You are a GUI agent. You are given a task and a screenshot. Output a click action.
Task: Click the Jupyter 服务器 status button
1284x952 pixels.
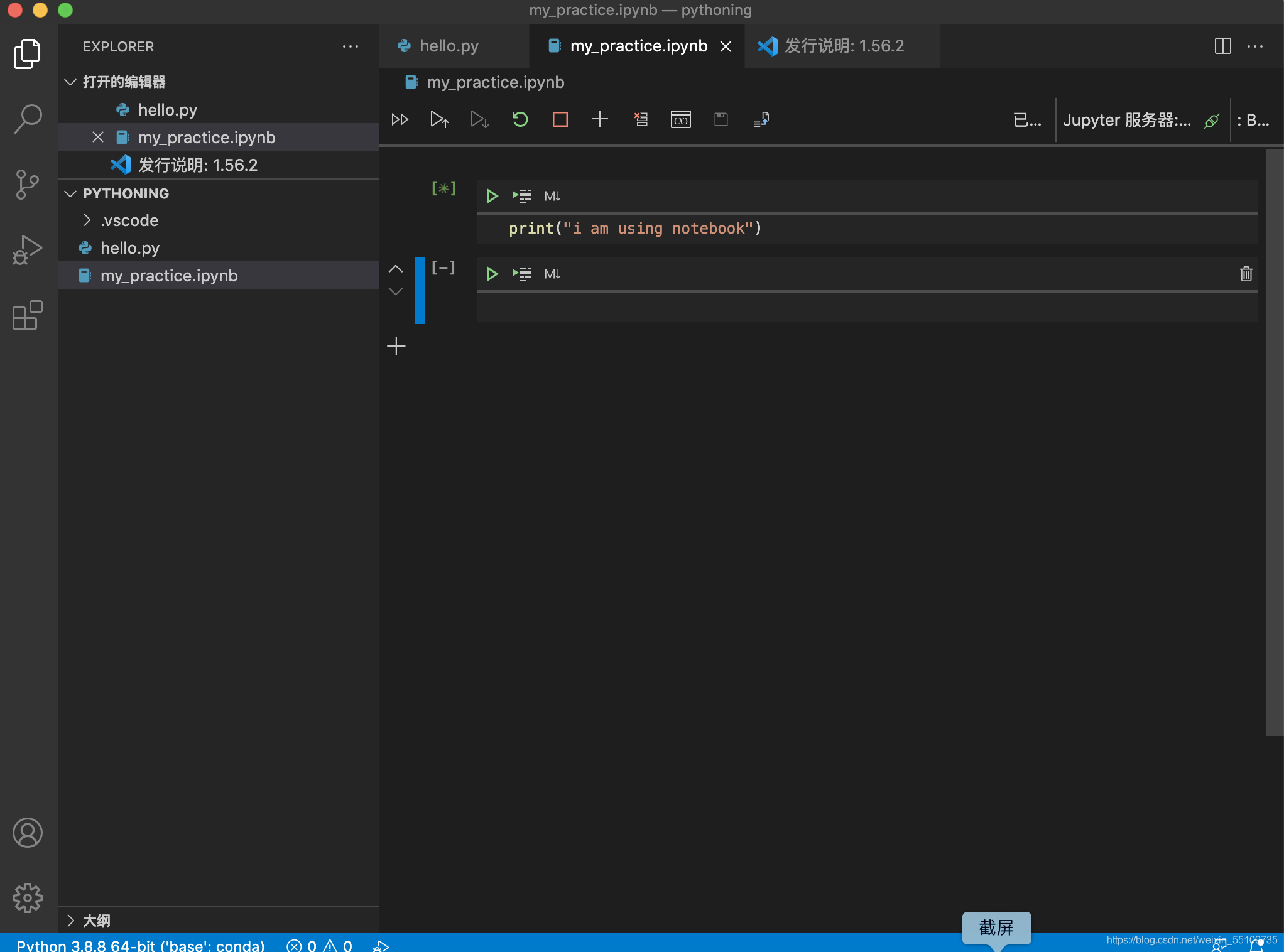point(1127,120)
